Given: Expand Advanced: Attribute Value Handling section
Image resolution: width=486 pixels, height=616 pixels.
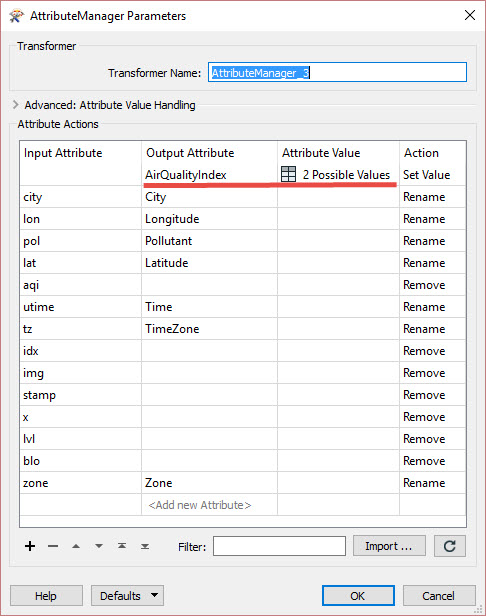Looking at the screenshot, I should [16, 105].
